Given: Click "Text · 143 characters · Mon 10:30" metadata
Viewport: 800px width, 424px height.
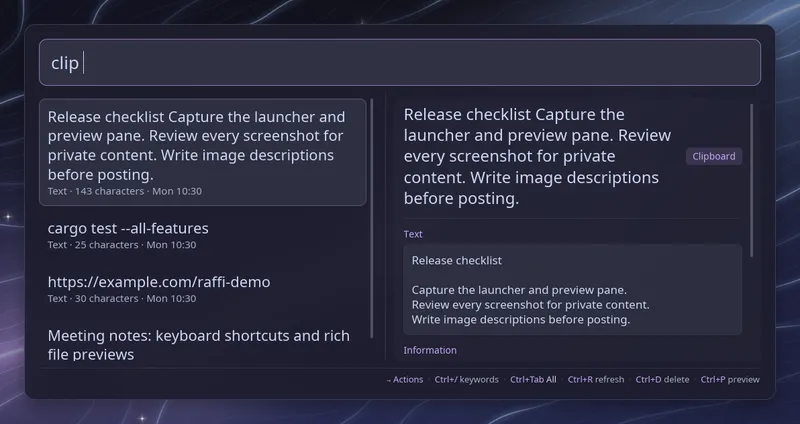Looking at the screenshot, I should (124, 191).
